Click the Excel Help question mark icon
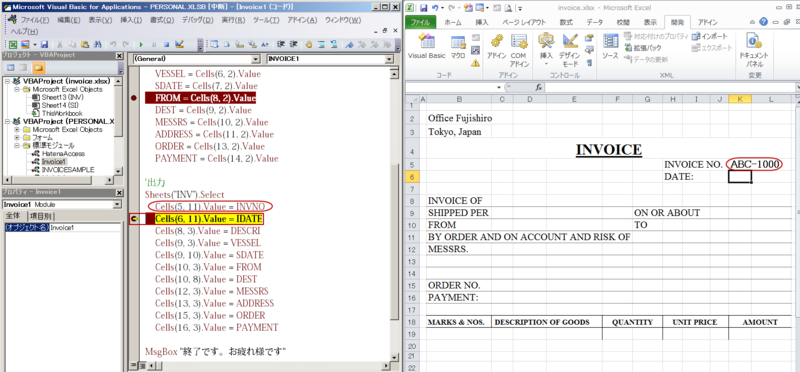 pyautogui.click(x=763, y=22)
